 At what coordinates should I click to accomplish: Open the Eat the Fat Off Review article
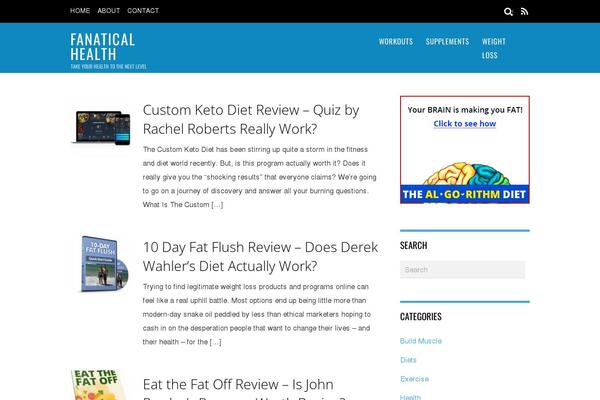tap(244, 388)
